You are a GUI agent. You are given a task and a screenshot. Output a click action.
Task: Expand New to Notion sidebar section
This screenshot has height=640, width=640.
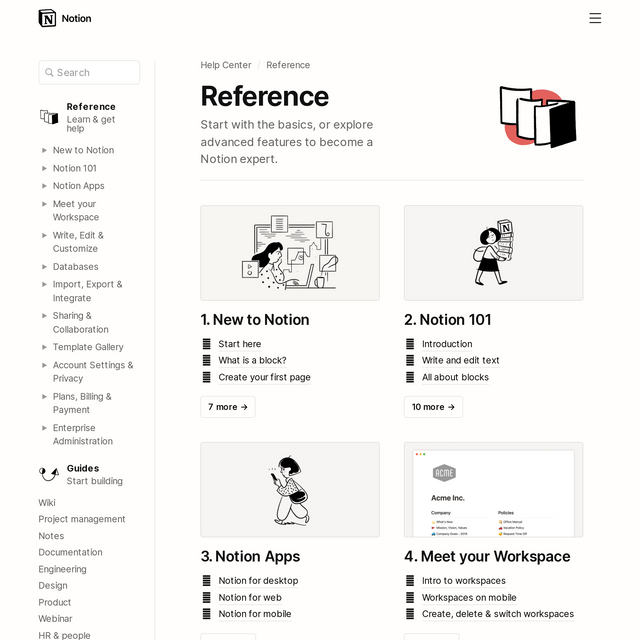coord(44,150)
